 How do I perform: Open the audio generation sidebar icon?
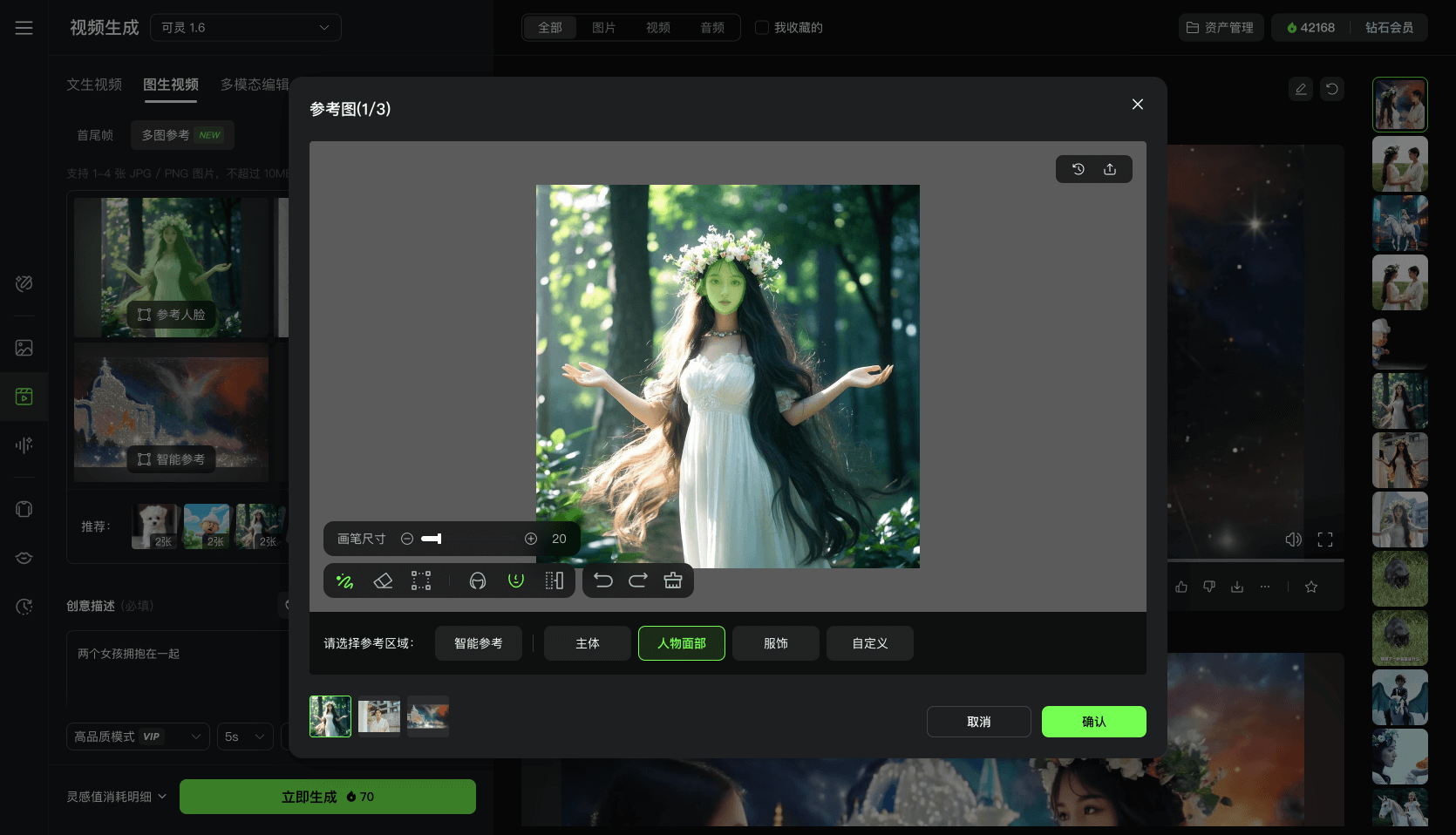coord(24,445)
